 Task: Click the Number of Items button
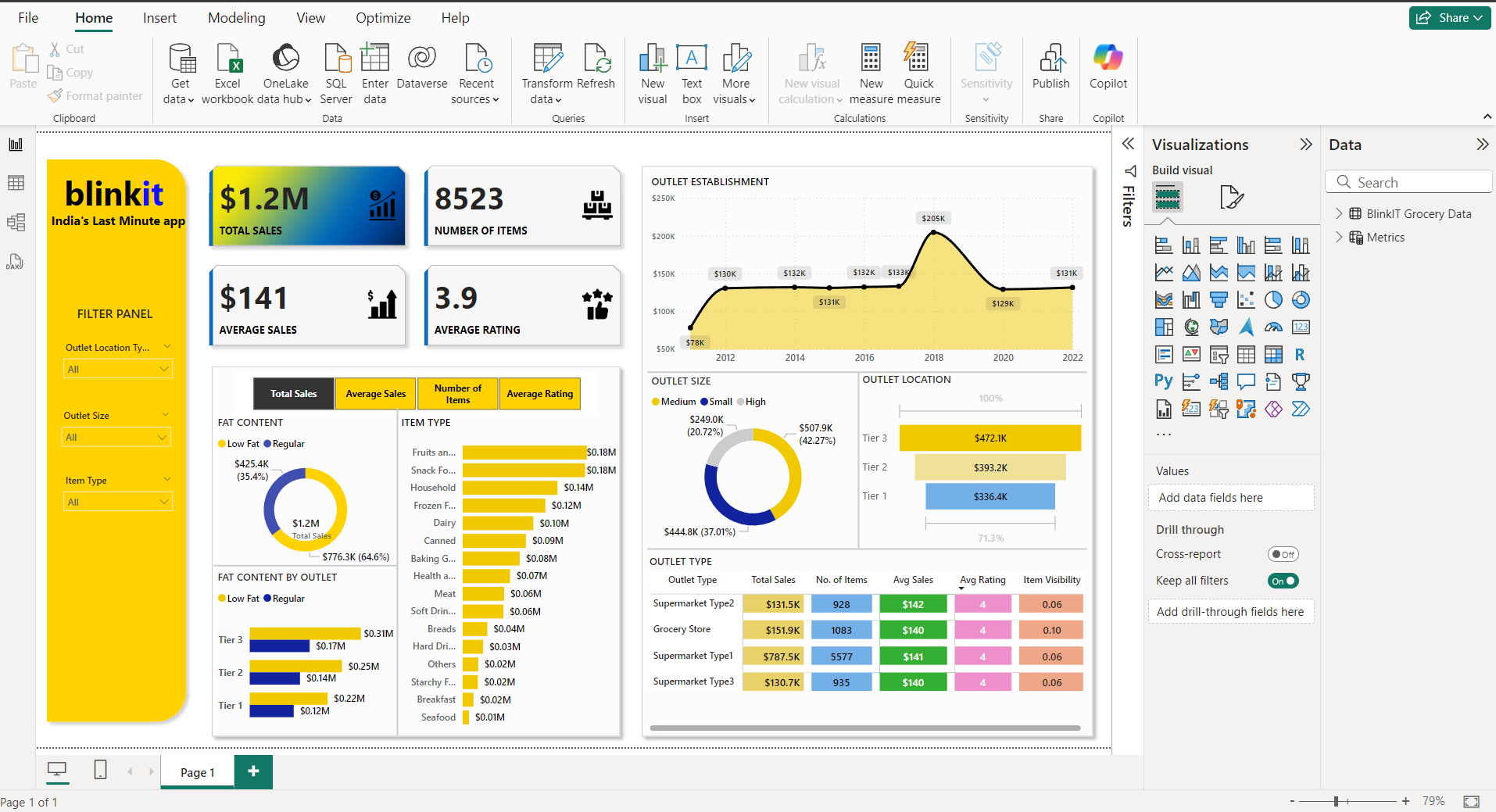[458, 394]
